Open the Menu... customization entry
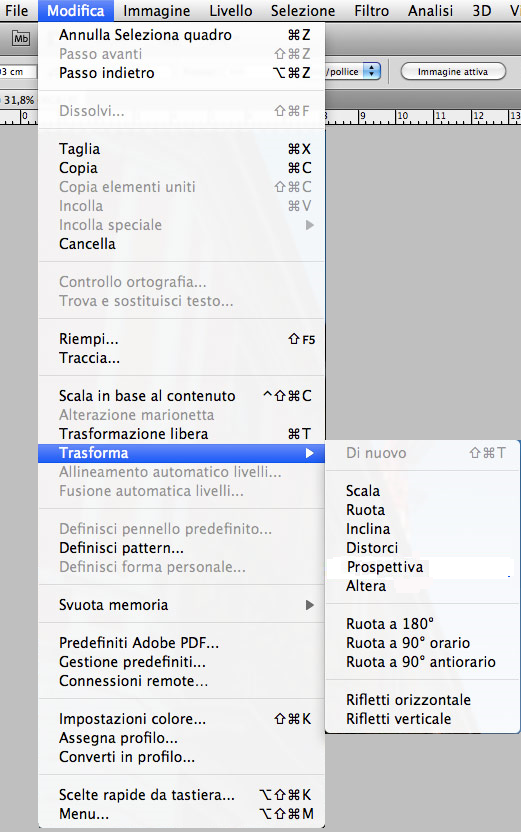Viewport: 521px width, 832px height. click(181, 814)
